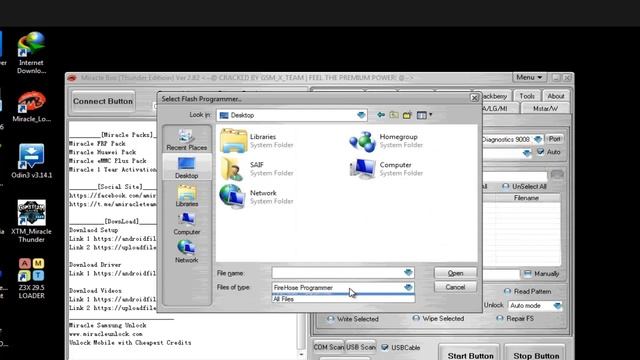Select the Computer system folder in file list

(386, 169)
